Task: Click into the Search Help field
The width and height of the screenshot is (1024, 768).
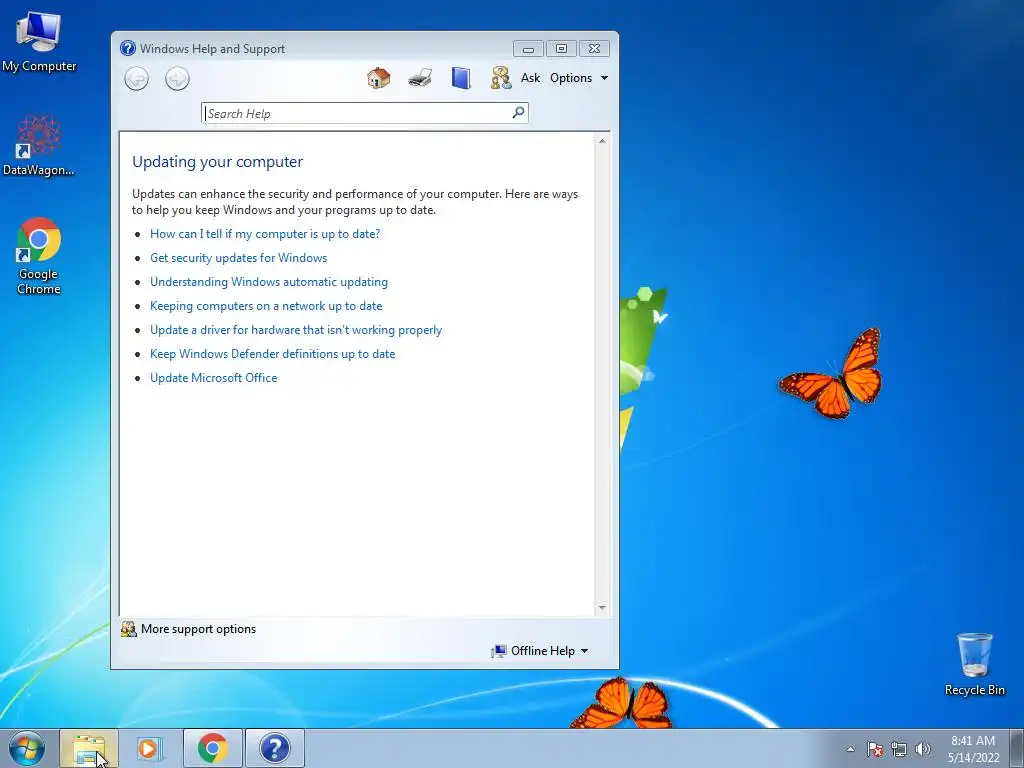Action: click(x=364, y=113)
